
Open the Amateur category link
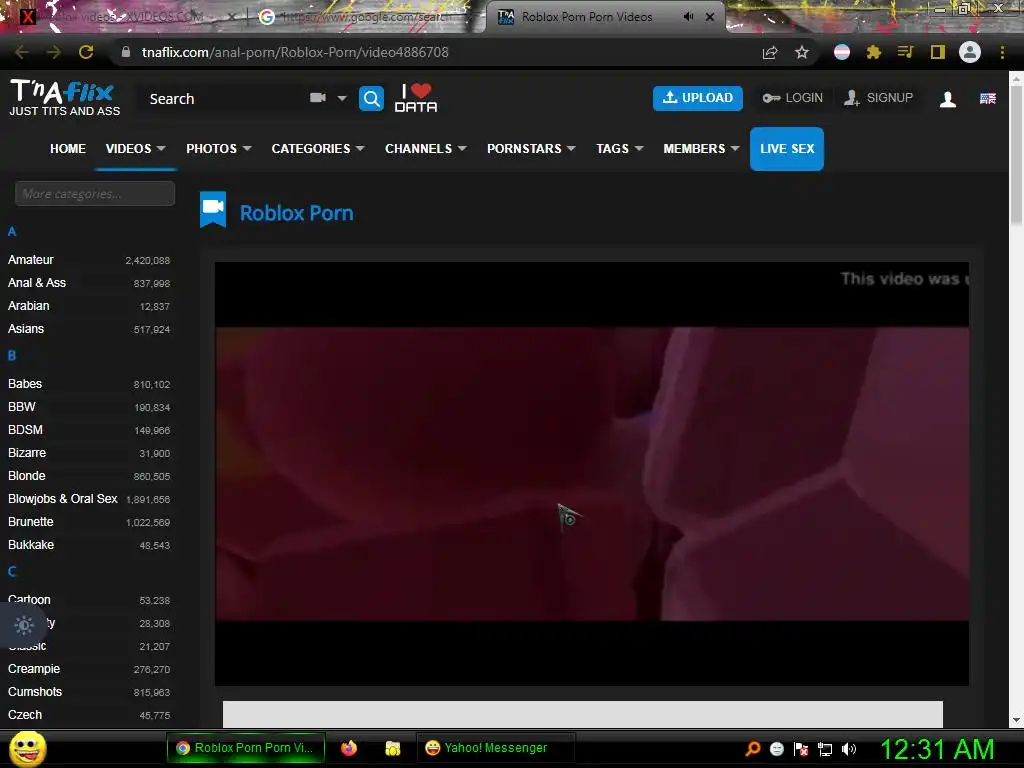click(31, 260)
